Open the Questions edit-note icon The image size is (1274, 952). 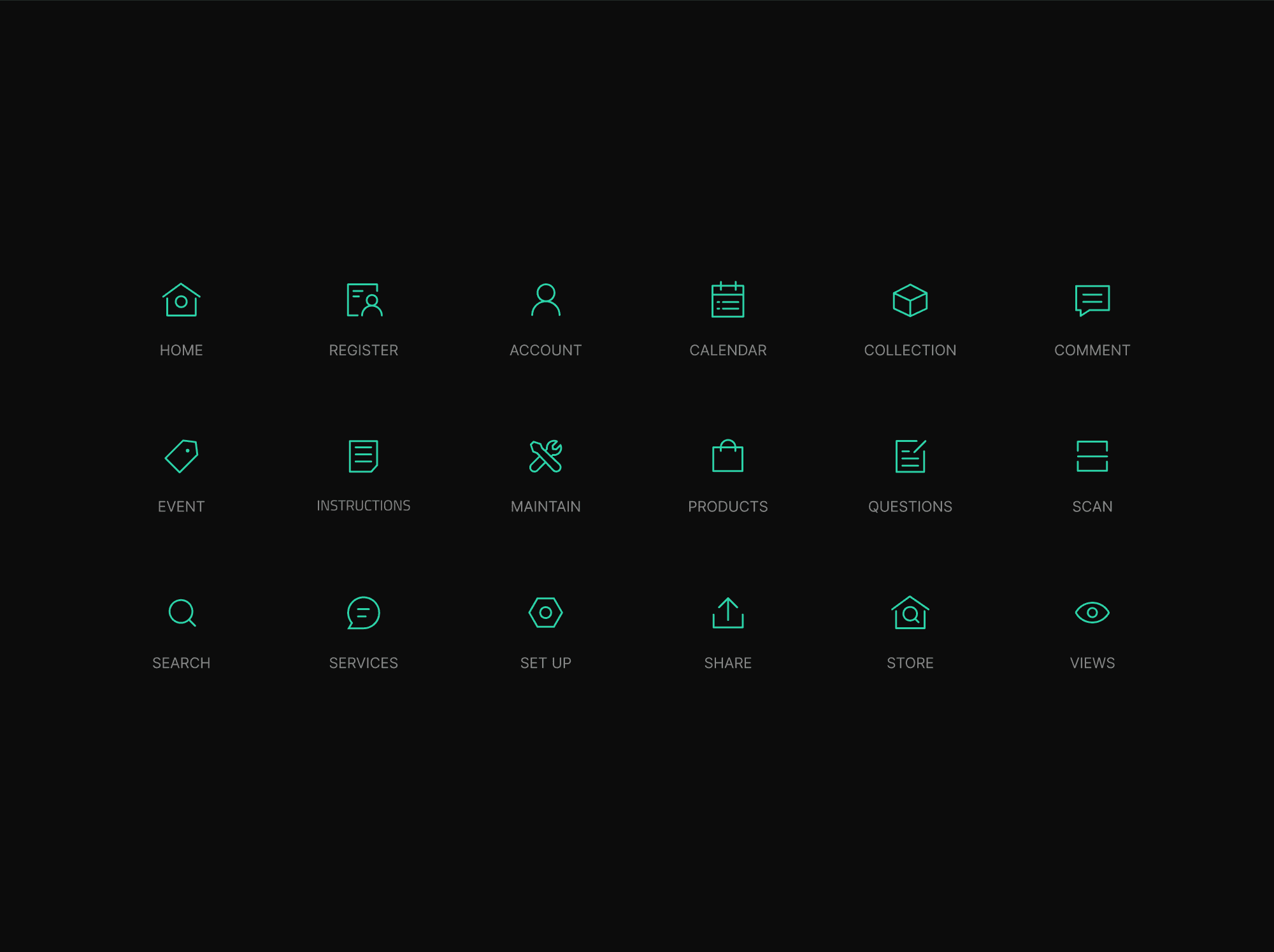[x=910, y=456]
